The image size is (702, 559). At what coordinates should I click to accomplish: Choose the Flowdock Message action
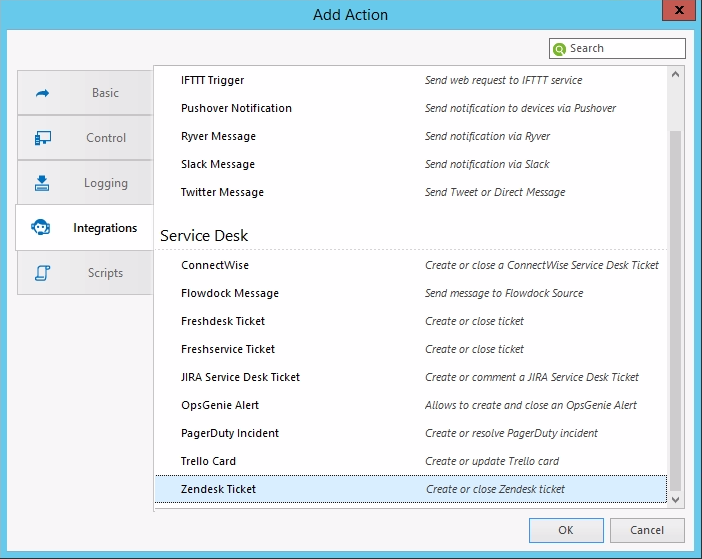pyautogui.click(x=411, y=293)
